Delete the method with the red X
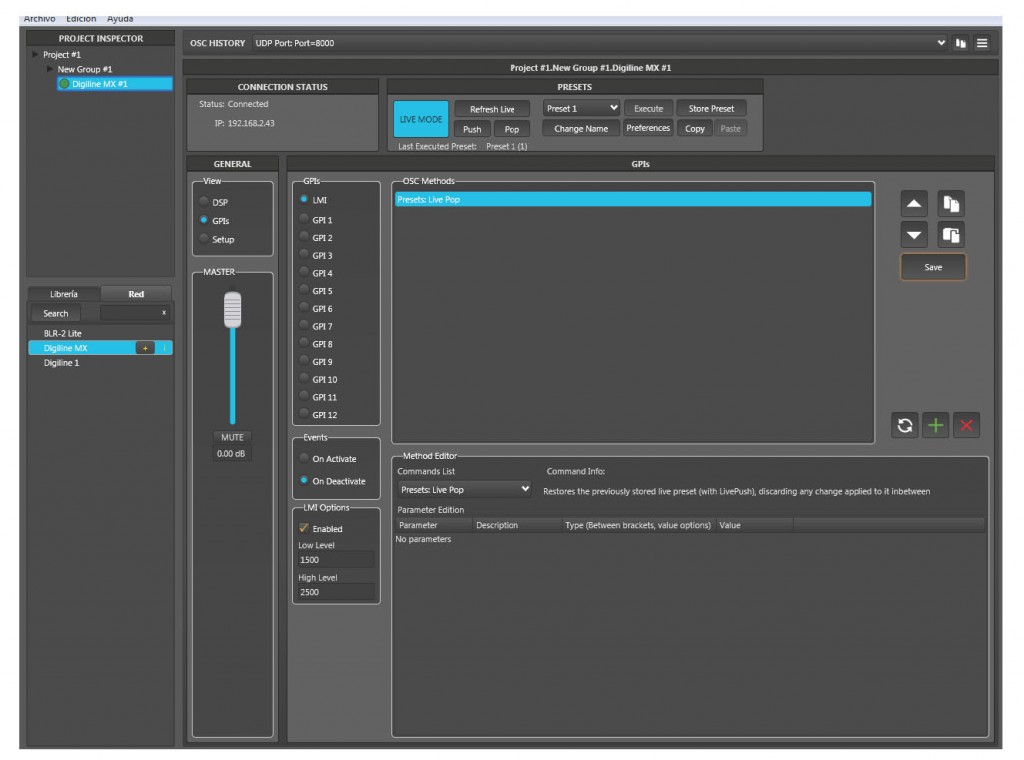 pos(966,425)
